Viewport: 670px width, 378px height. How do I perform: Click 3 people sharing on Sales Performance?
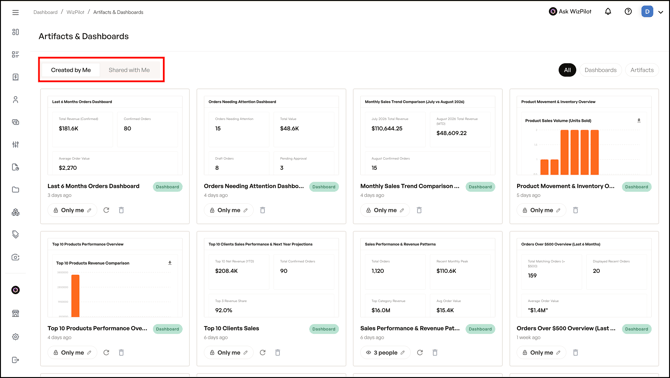(385, 353)
